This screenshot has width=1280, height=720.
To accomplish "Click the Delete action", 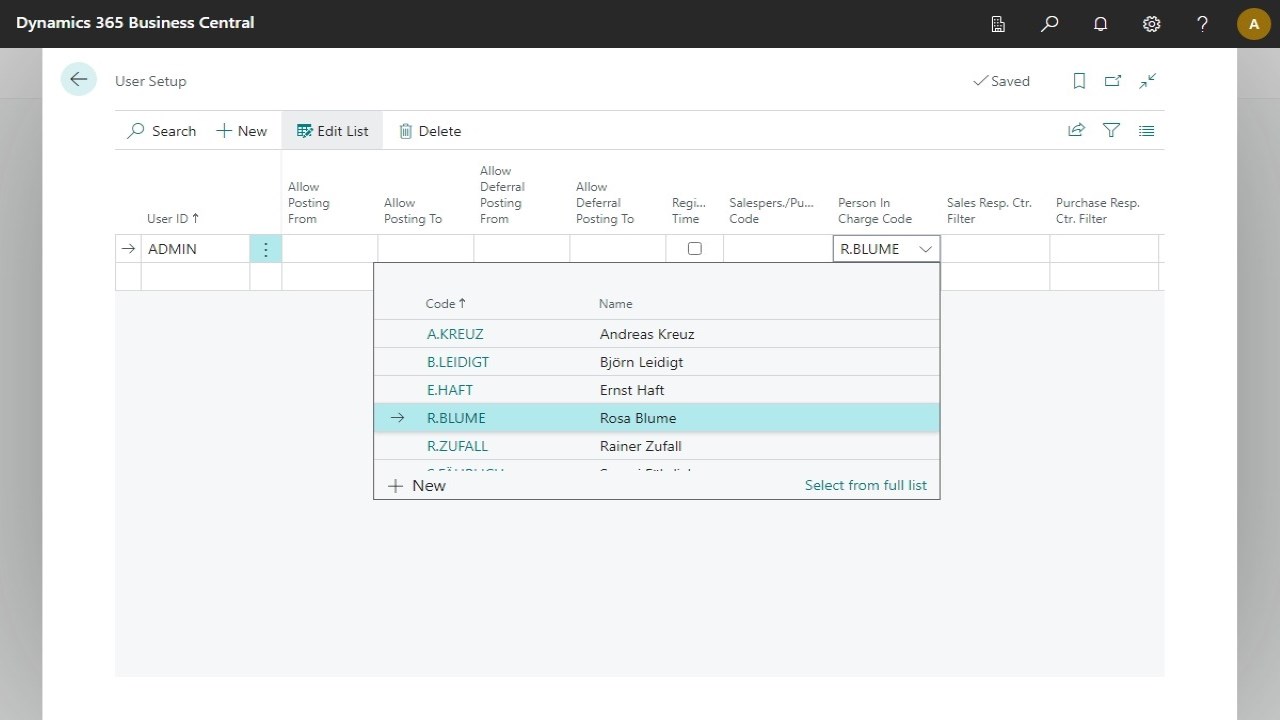I will (429, 130).
